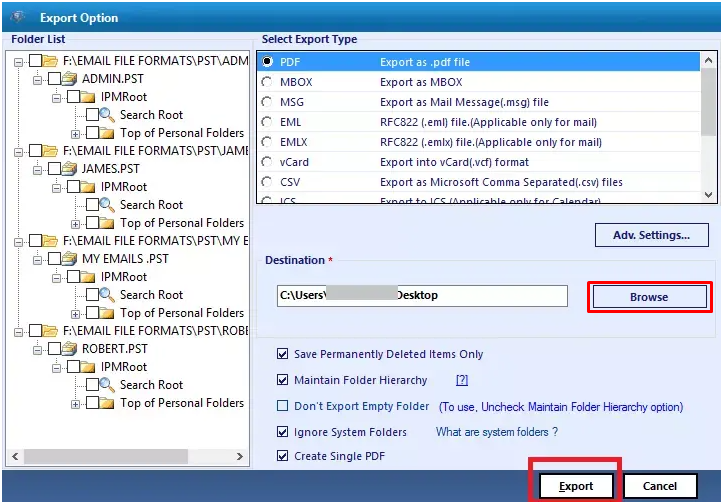The width and height of the screenshot is (722, 503).
Task: Click Top of Personal Folders folder icon under JAMES.PST
Action: [x=107, y=223]
